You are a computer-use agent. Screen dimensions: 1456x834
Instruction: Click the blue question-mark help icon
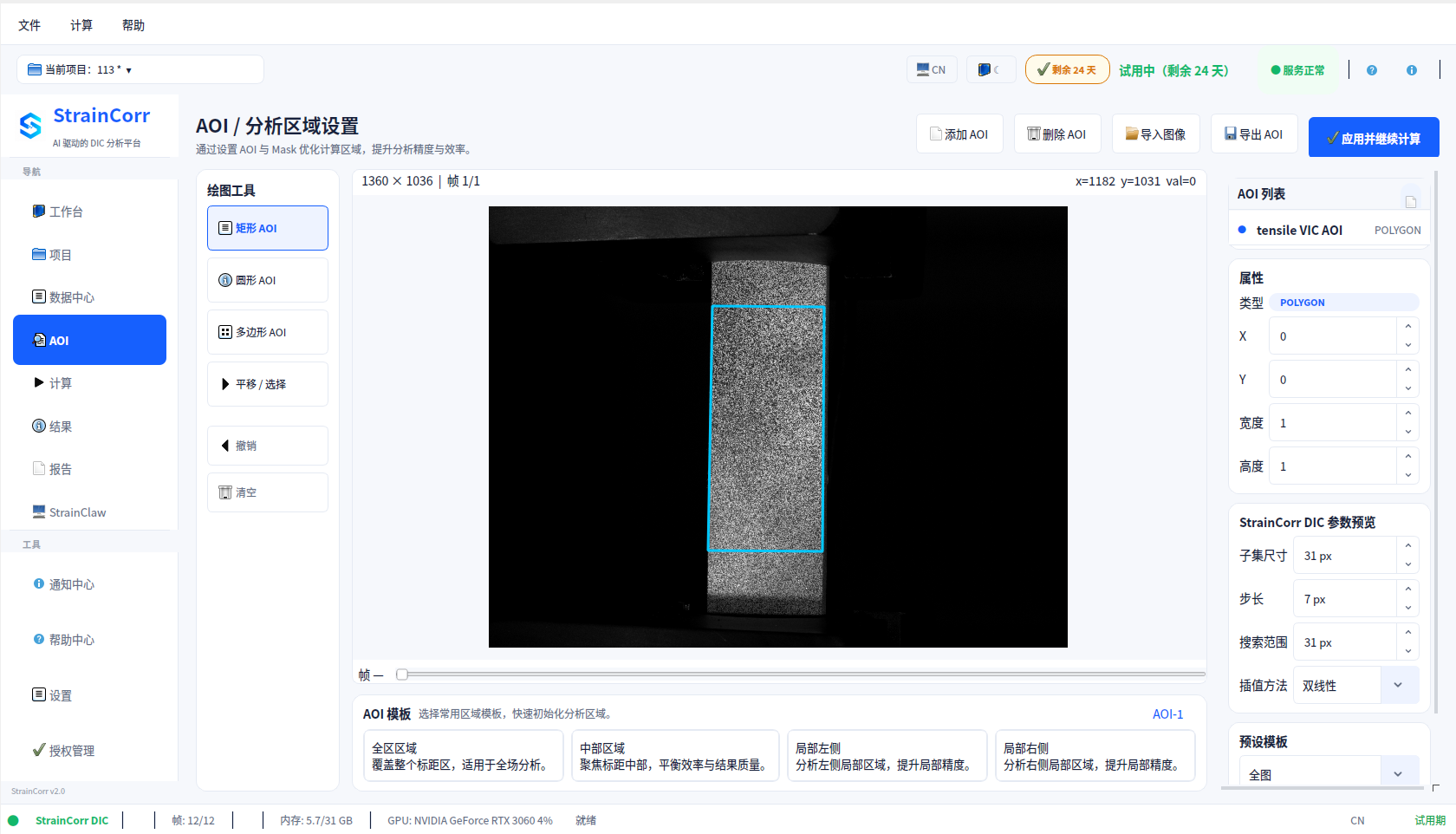click(1372, 70)
